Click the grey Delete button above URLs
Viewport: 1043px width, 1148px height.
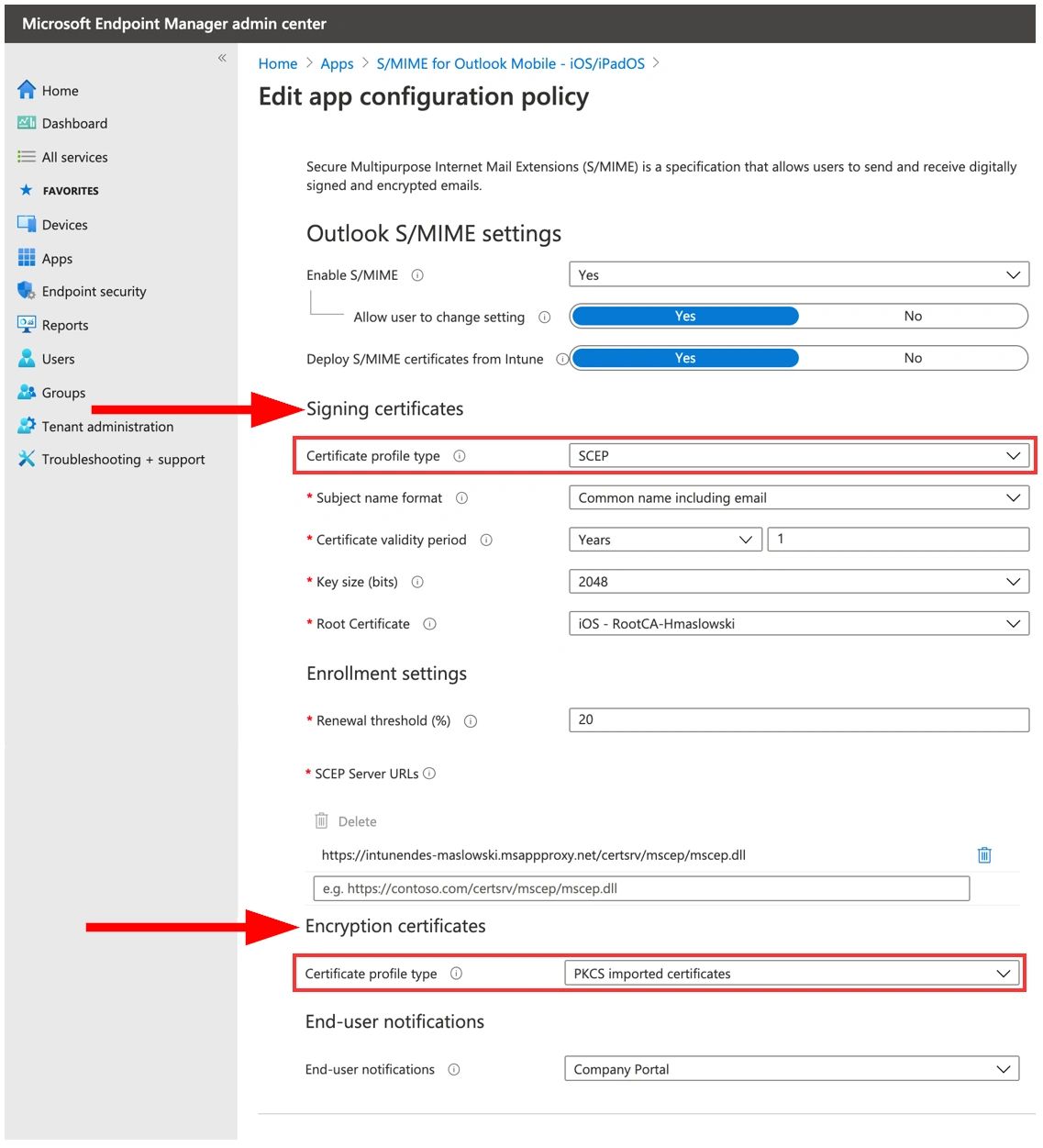click(x=346, y=821)
